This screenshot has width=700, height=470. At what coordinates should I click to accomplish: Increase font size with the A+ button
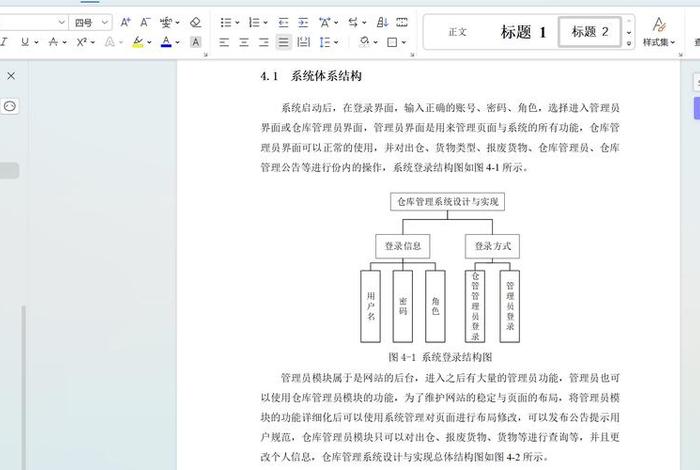pos(125,22)
